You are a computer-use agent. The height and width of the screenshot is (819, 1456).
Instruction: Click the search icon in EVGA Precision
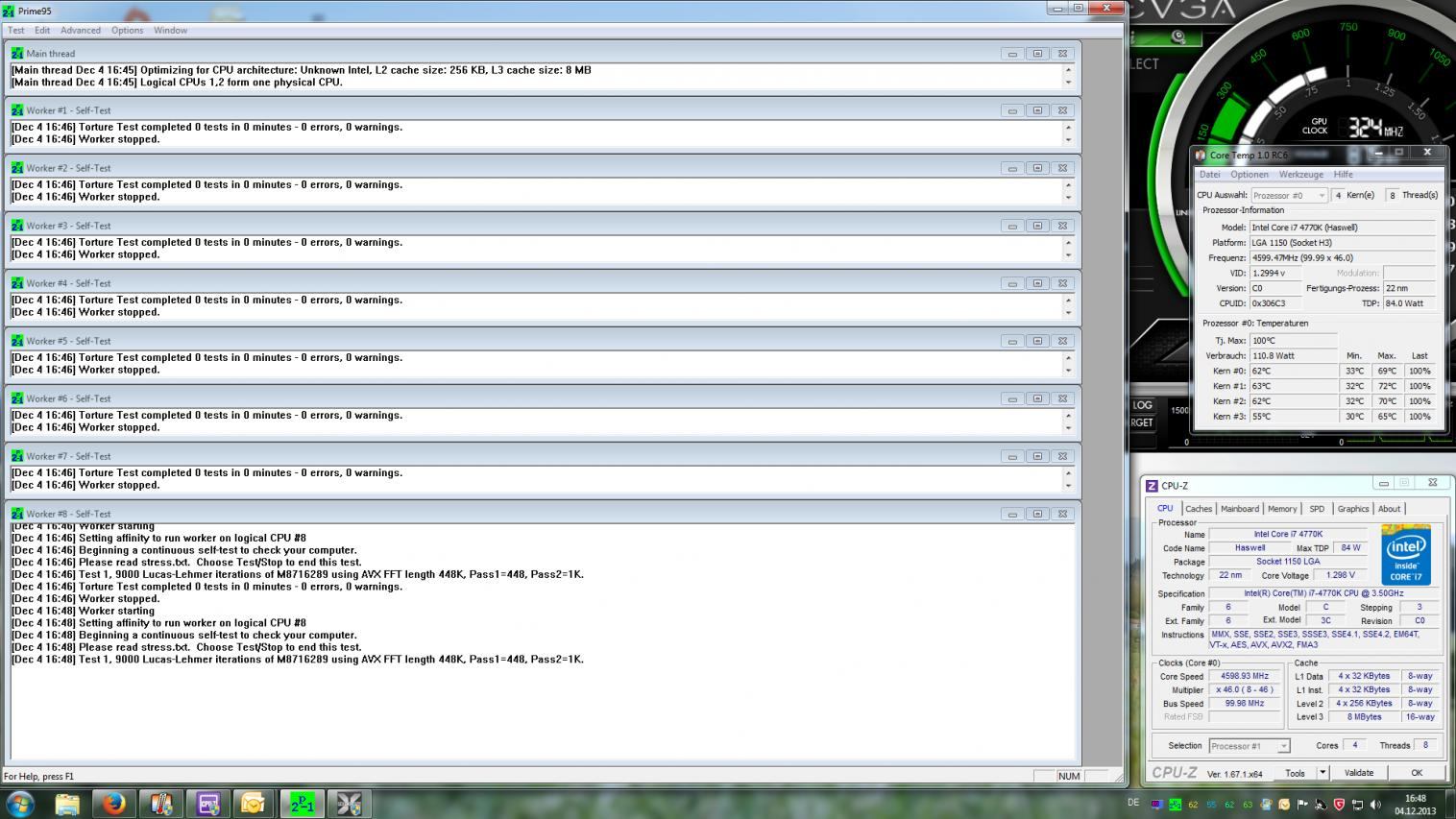tap(1178, 37)
